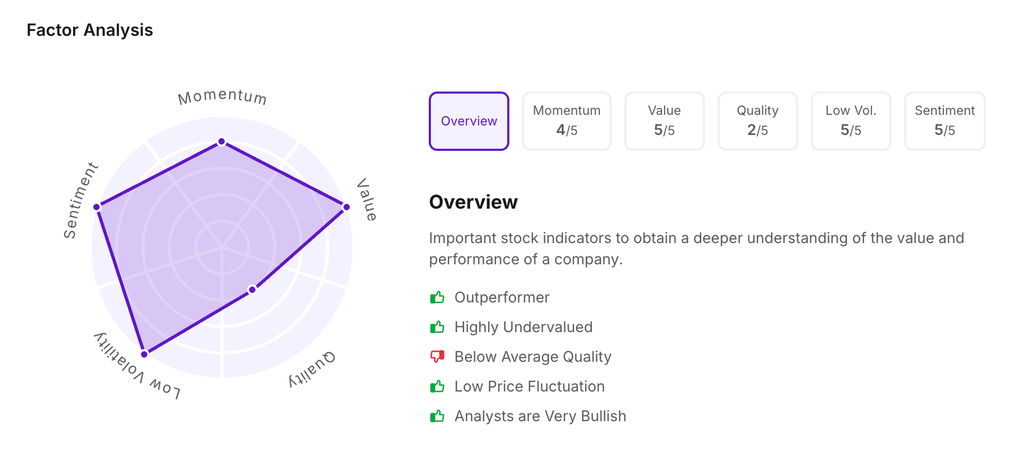Select the Overview tab
This screenshot has height=465, width=1024.
[x=469, y=121]
